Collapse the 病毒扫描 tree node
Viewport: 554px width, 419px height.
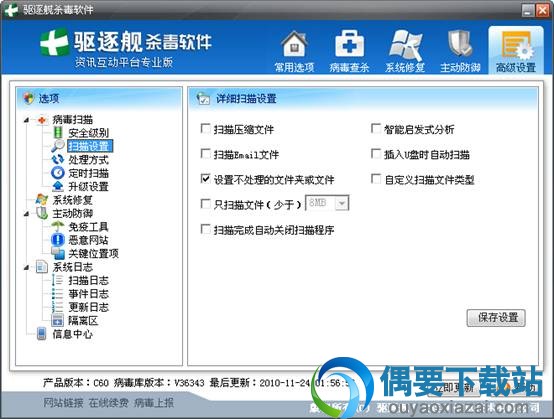(26, 120)
